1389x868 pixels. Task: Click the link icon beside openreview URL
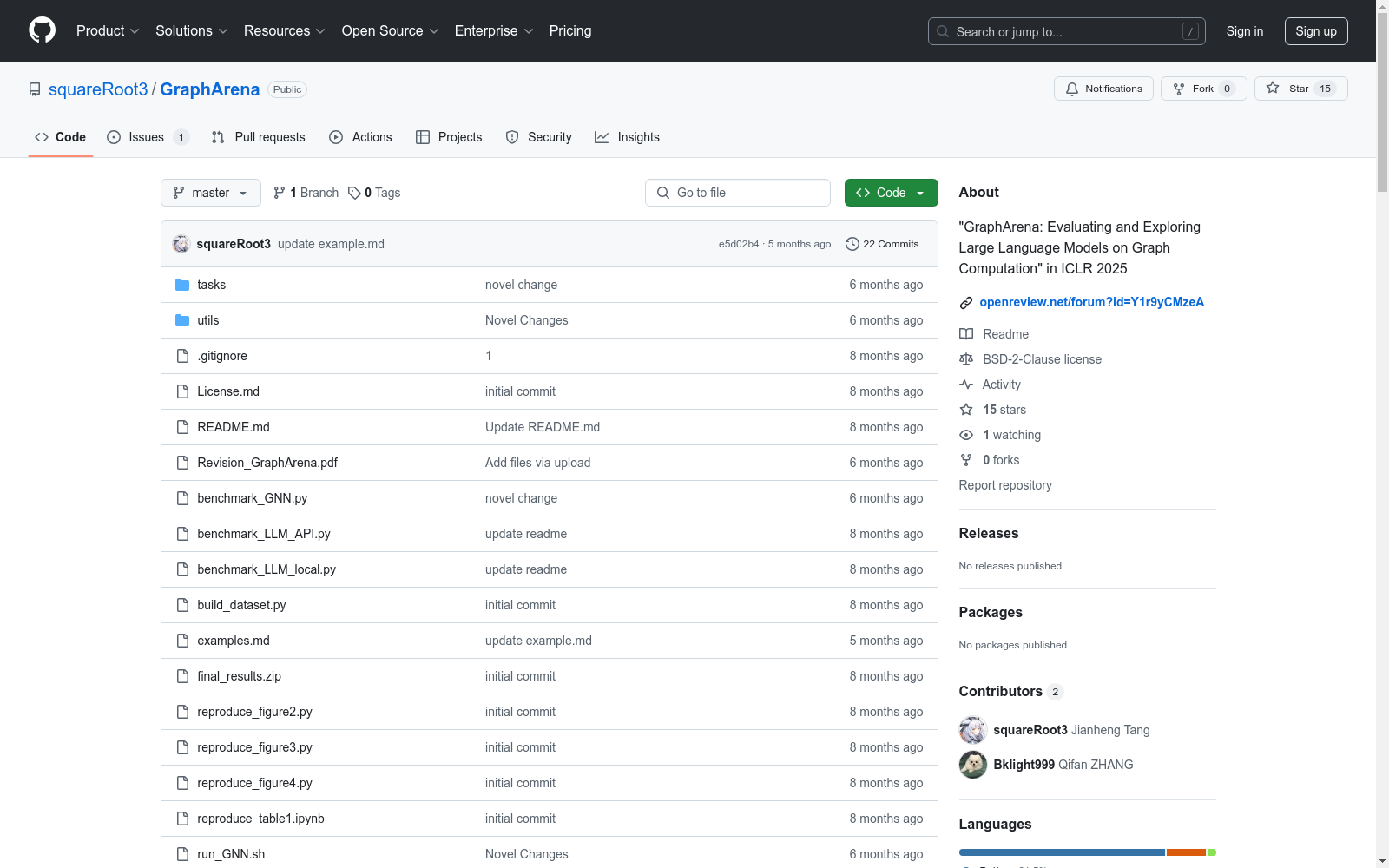click(966, 303)
